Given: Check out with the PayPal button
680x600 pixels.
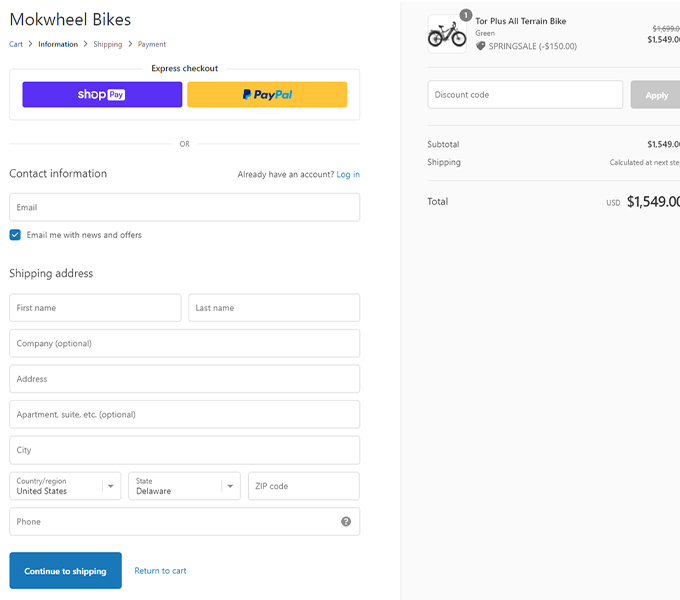Looking at the screenshot, I should [x=267, y=95].
